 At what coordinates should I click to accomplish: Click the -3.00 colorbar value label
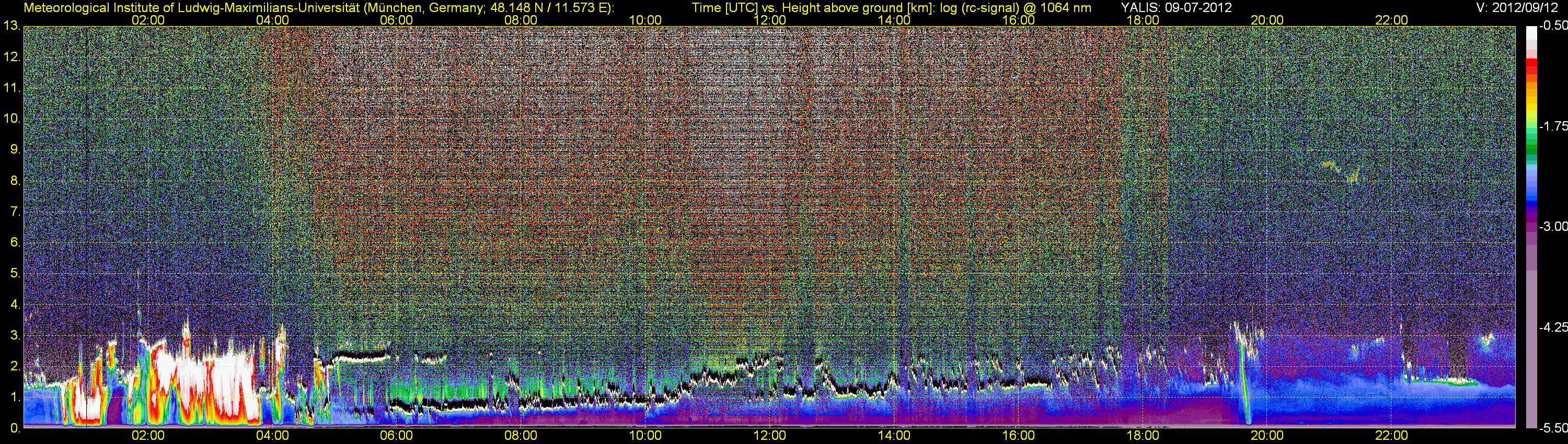pos(1553,227)
